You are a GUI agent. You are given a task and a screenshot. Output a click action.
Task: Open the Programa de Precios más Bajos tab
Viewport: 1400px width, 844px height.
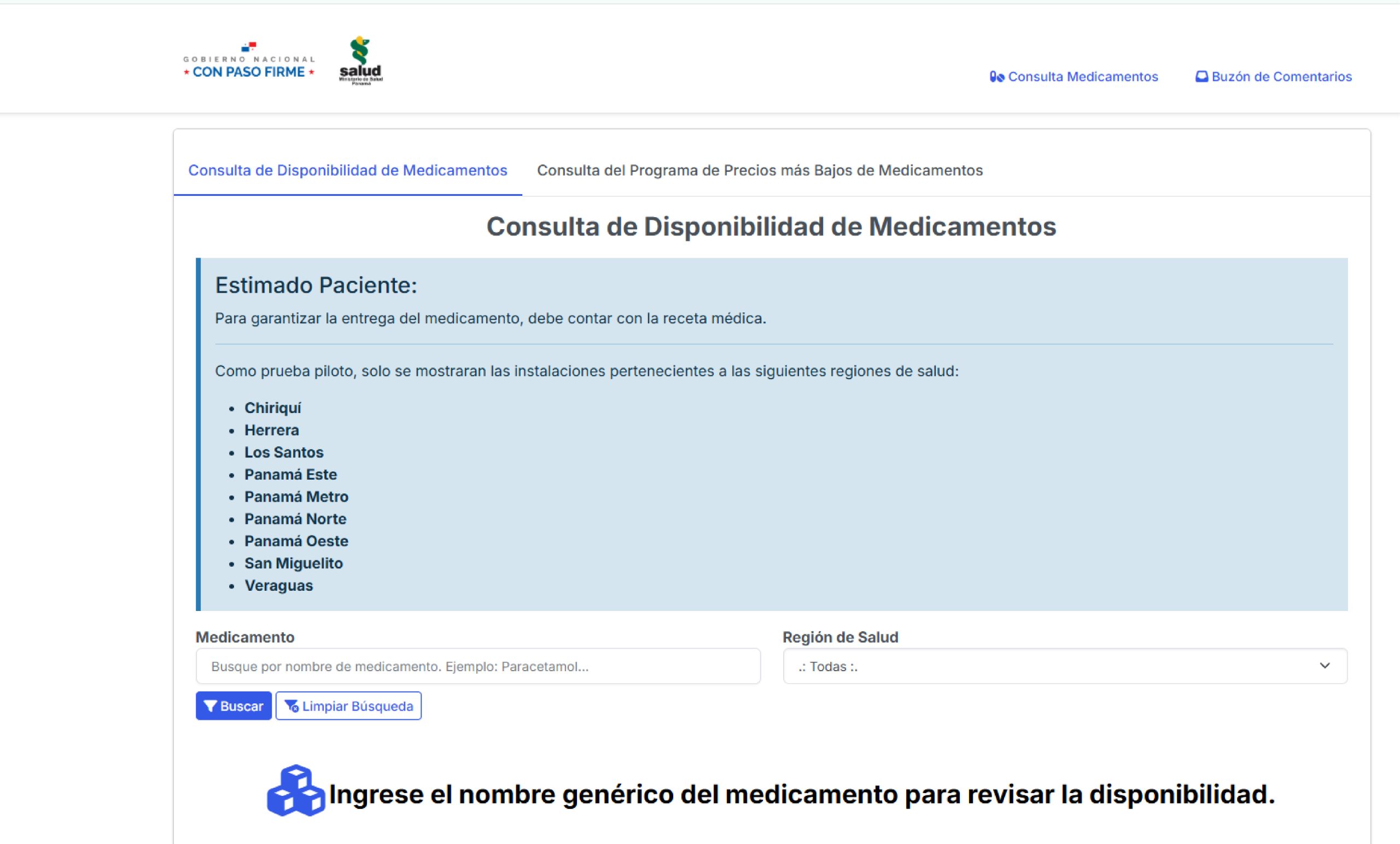coord(760,171)
